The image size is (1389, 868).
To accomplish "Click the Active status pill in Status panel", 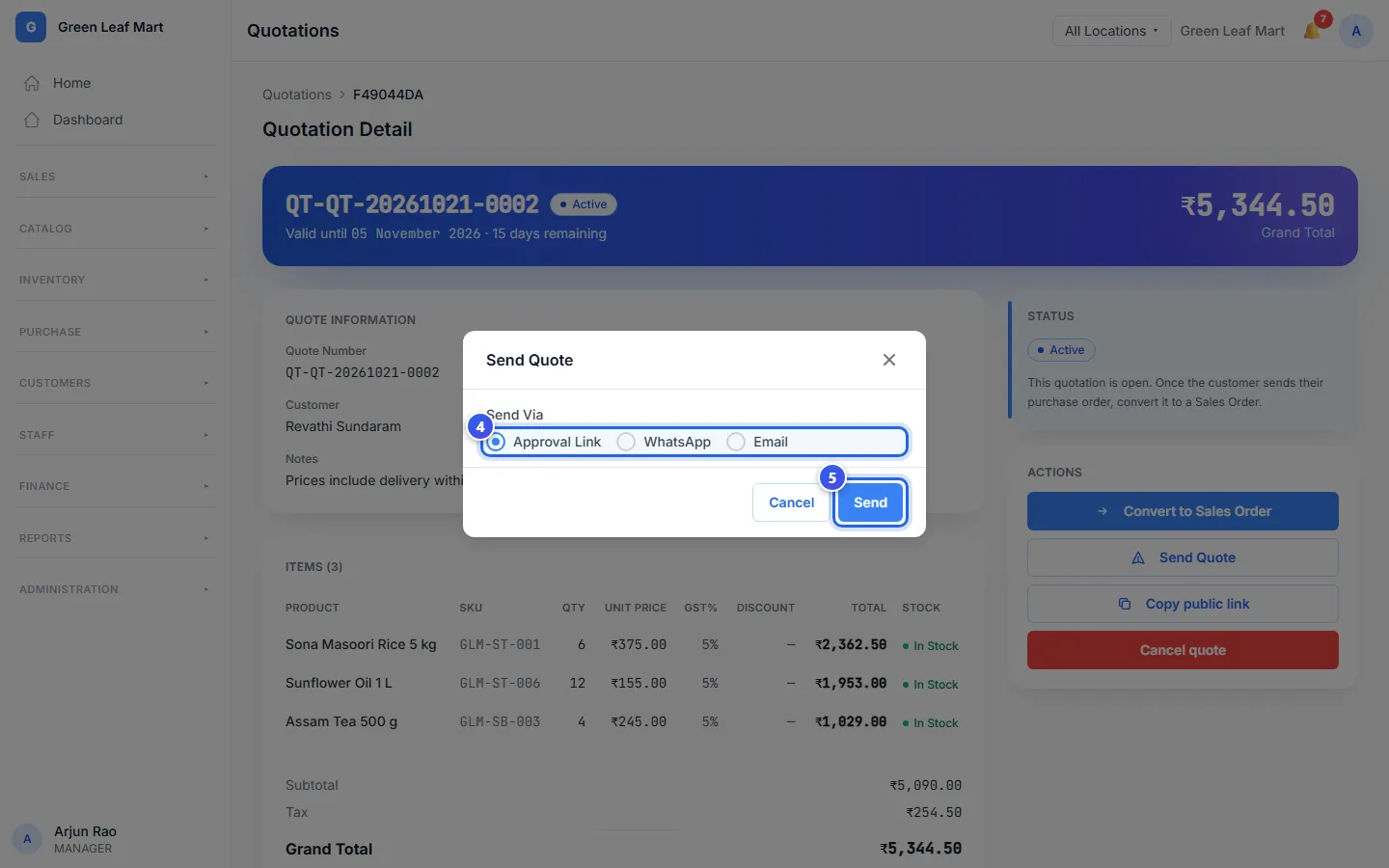I will [x=1061, y=350].
